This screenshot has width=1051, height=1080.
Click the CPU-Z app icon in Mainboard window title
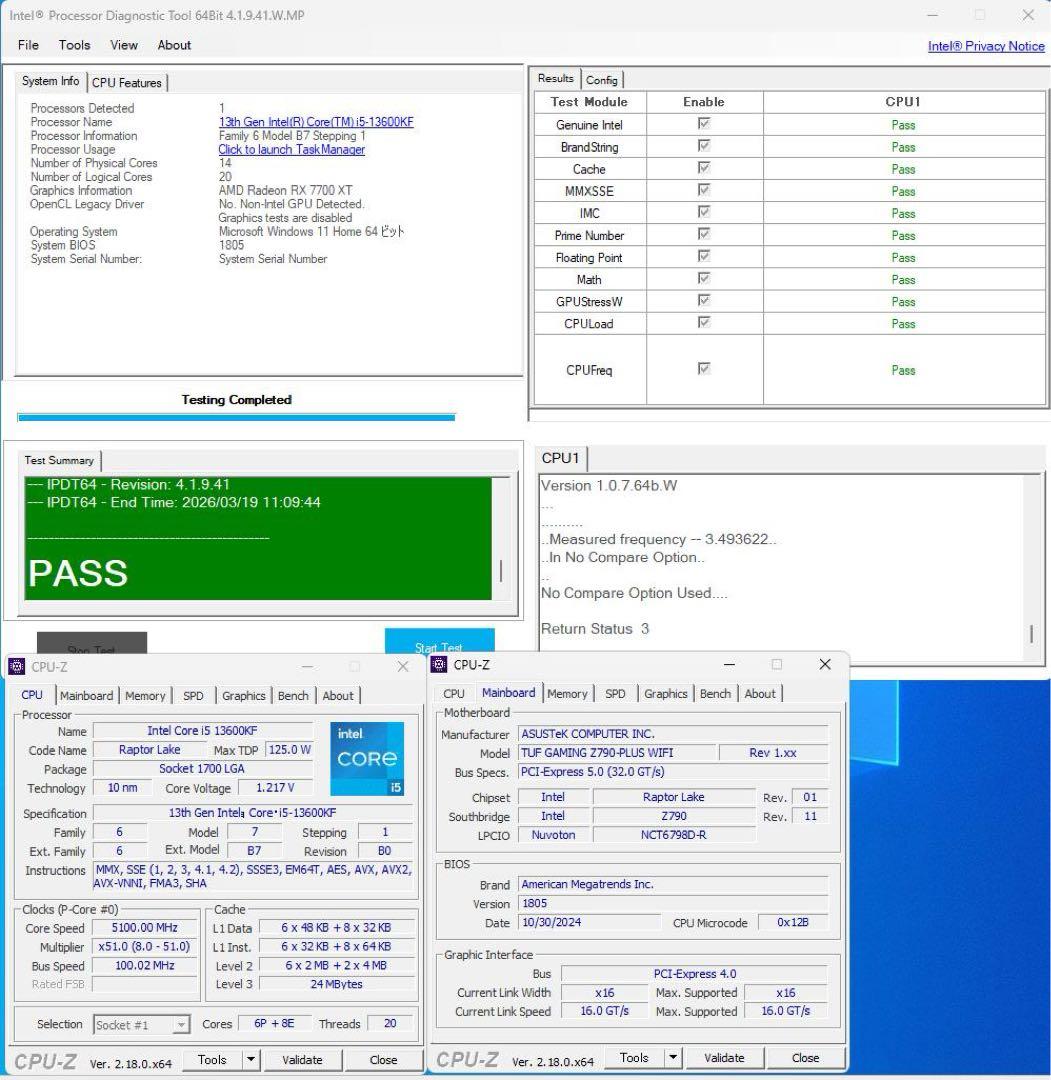click(x=439, y=664)
